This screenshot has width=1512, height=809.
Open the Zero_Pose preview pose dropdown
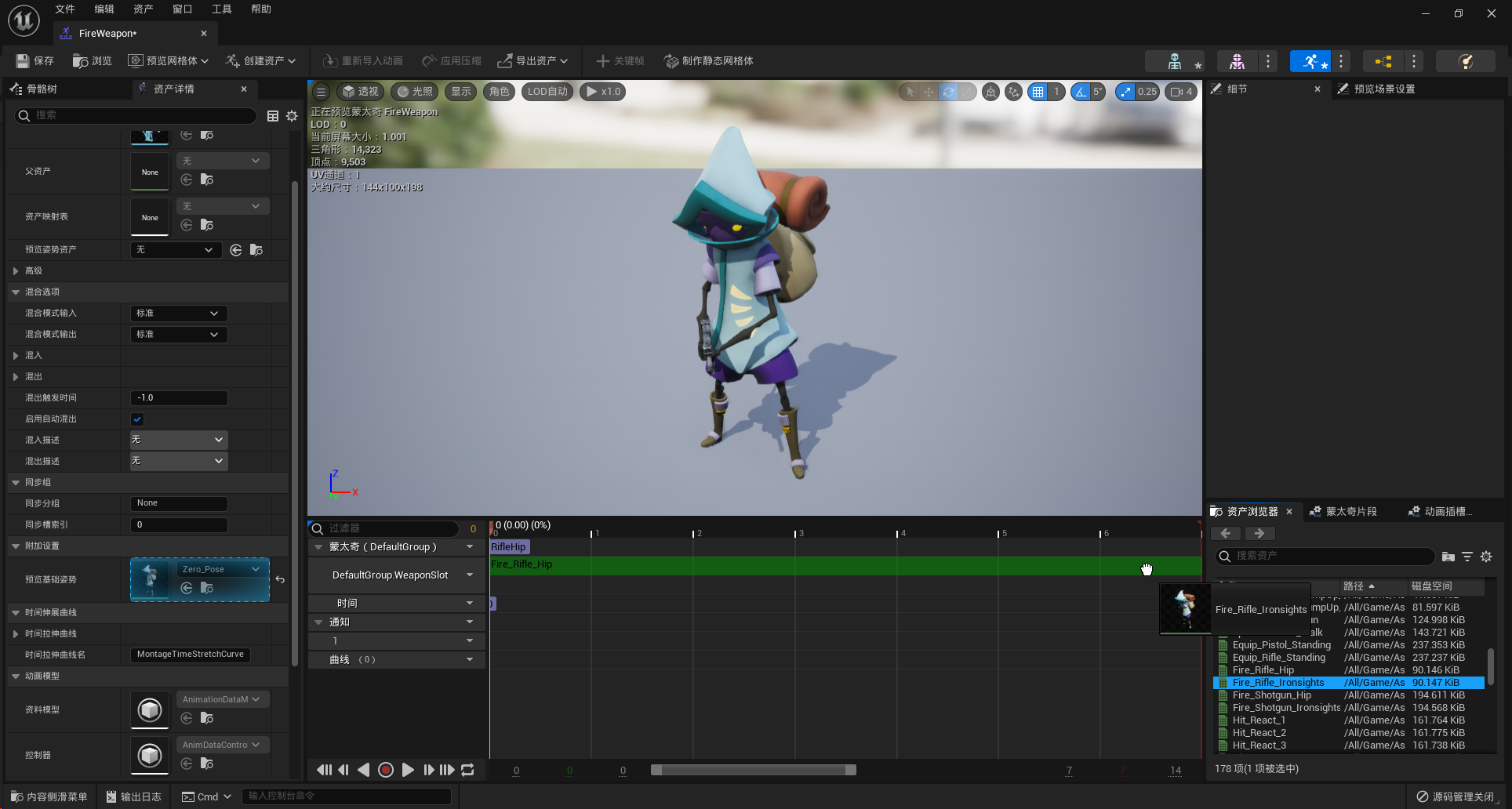223,569
